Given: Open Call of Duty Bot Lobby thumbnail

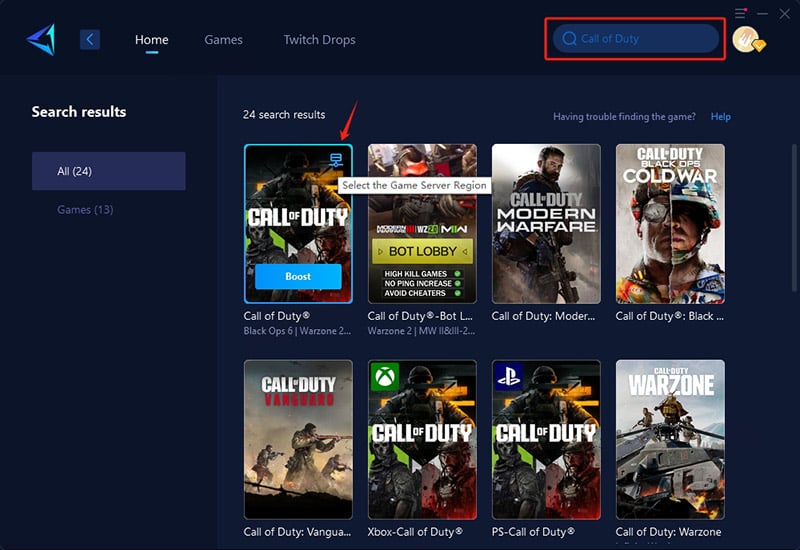Looking at the screenshot, I should [422, 223].
